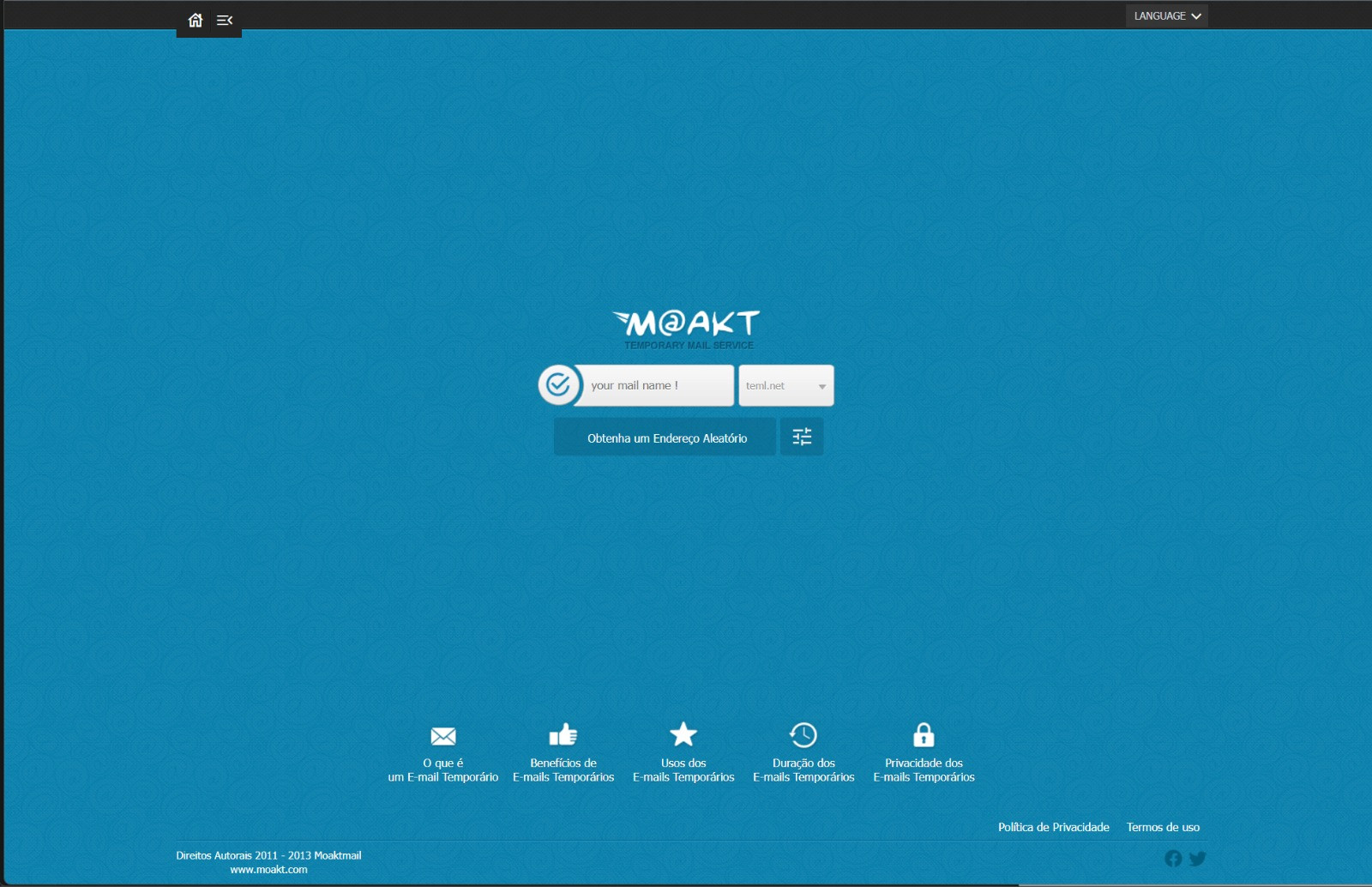Collapse the menu with the hamburger-arrow icon

pyautogui.click(x=225, y=20)
